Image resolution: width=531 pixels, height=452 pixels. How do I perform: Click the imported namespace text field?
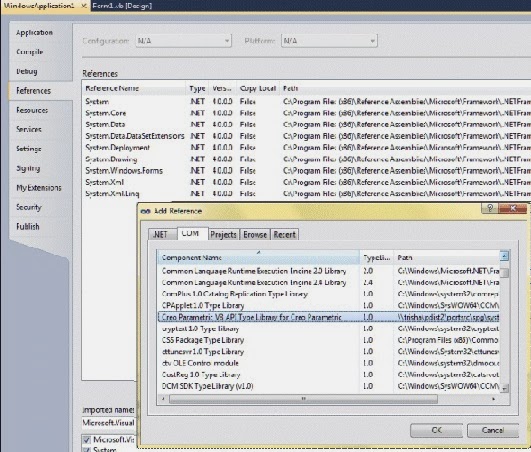tap(109, 423)
